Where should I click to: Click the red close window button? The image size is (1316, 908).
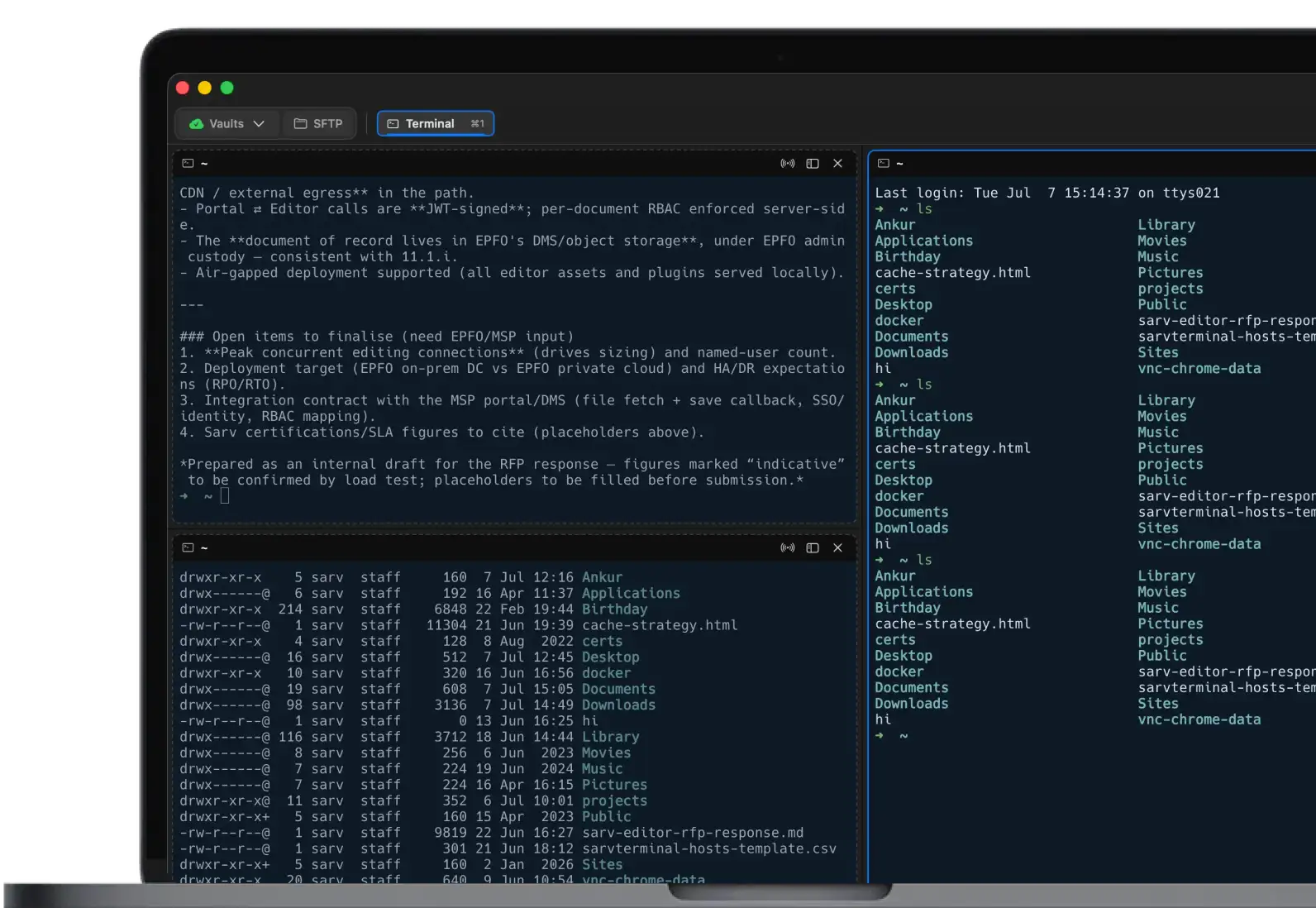click(x=183, y=88)
